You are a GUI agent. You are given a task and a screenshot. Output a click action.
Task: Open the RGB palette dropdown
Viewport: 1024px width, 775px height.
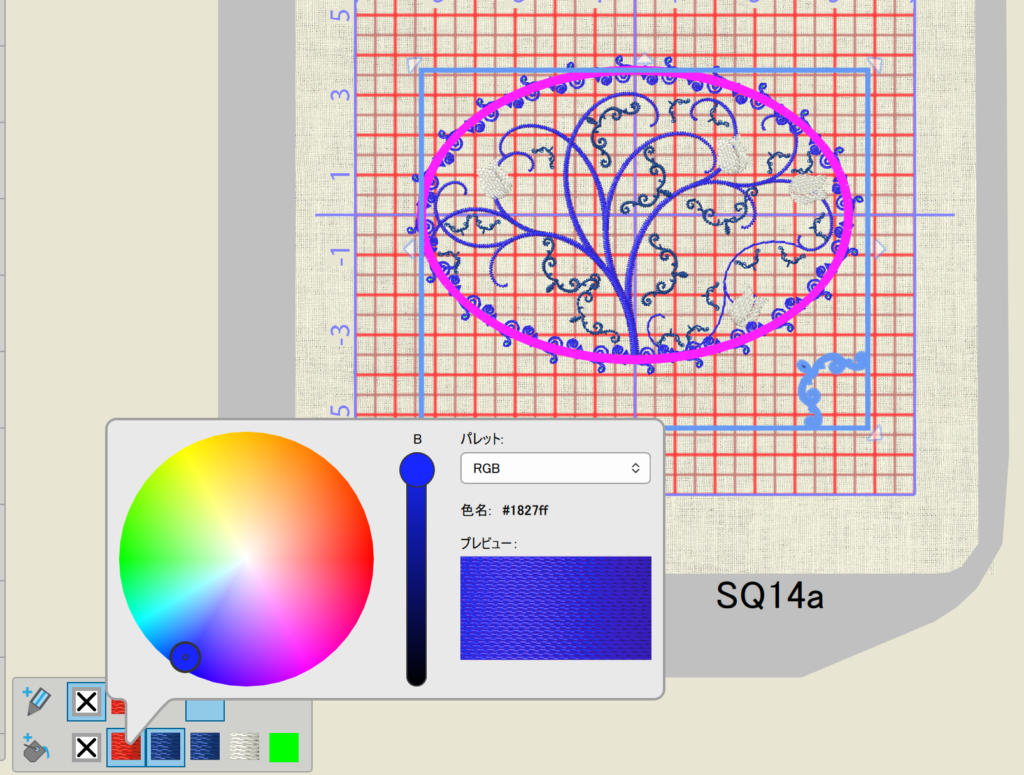pyautogui.click(x=555, y=467)
